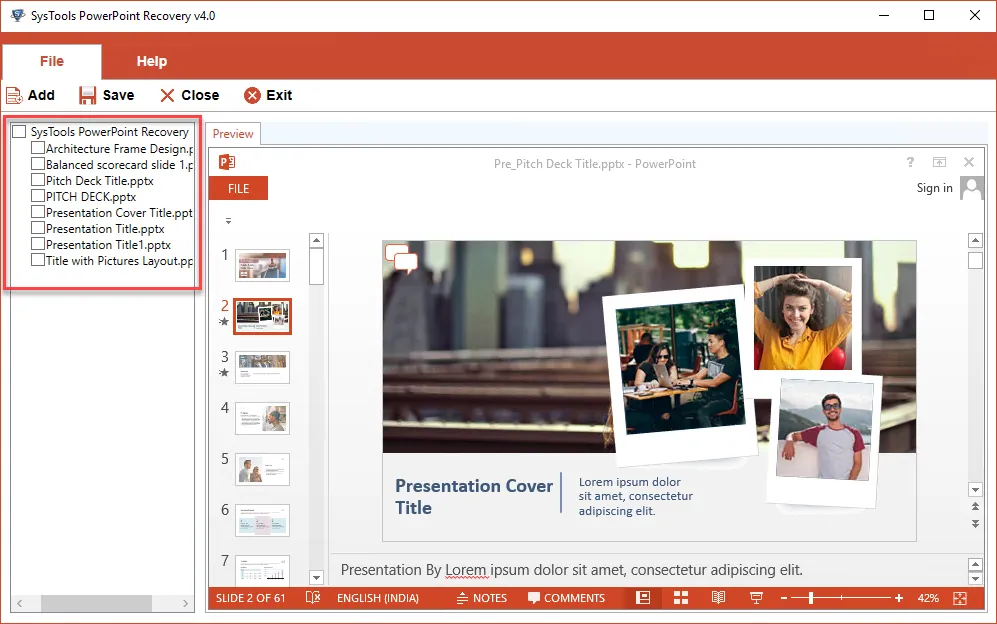The height and width of the screenshot is (624, 997).
Task: Select the Preview tab
Action: 233,134
